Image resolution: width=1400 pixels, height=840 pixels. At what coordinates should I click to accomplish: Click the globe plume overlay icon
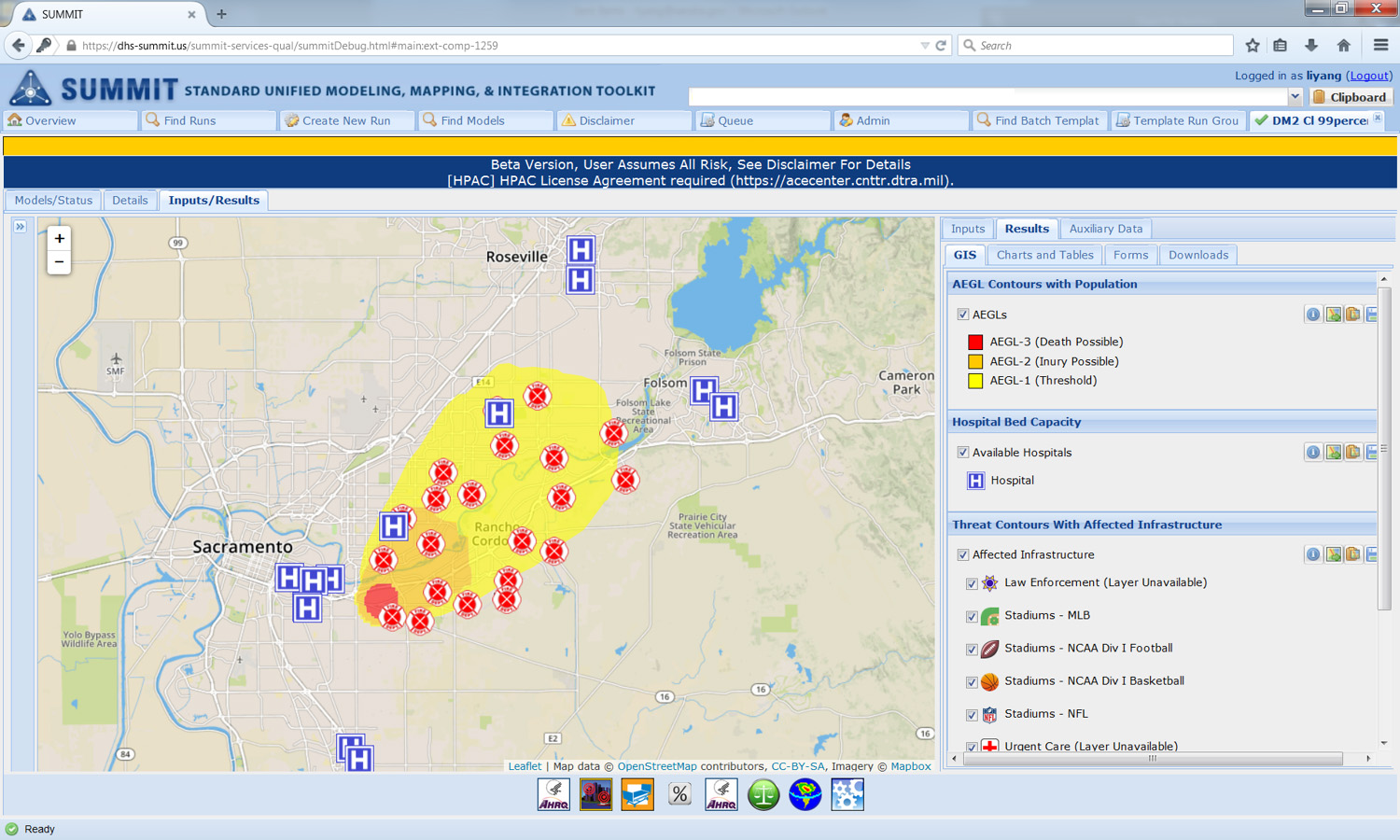(x=805, y=794)
